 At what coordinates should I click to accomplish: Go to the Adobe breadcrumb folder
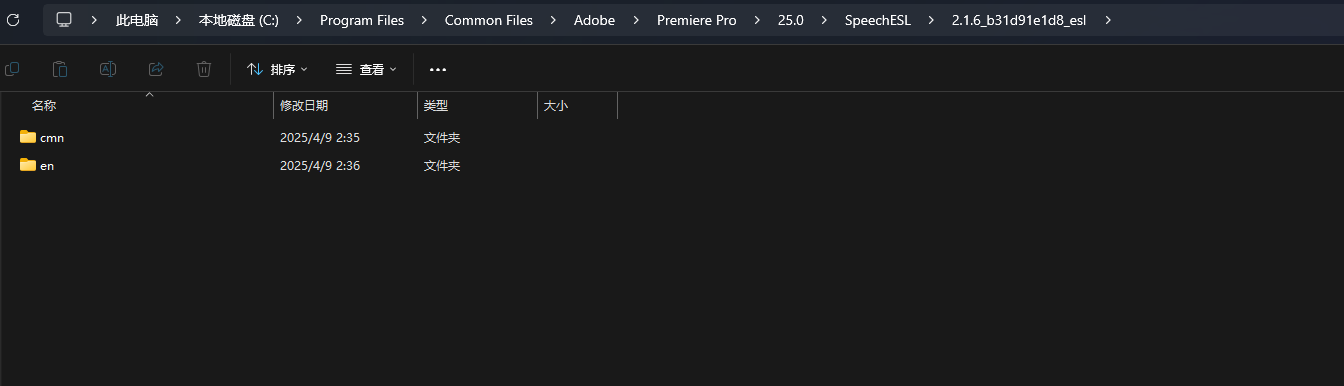(594, 20)
